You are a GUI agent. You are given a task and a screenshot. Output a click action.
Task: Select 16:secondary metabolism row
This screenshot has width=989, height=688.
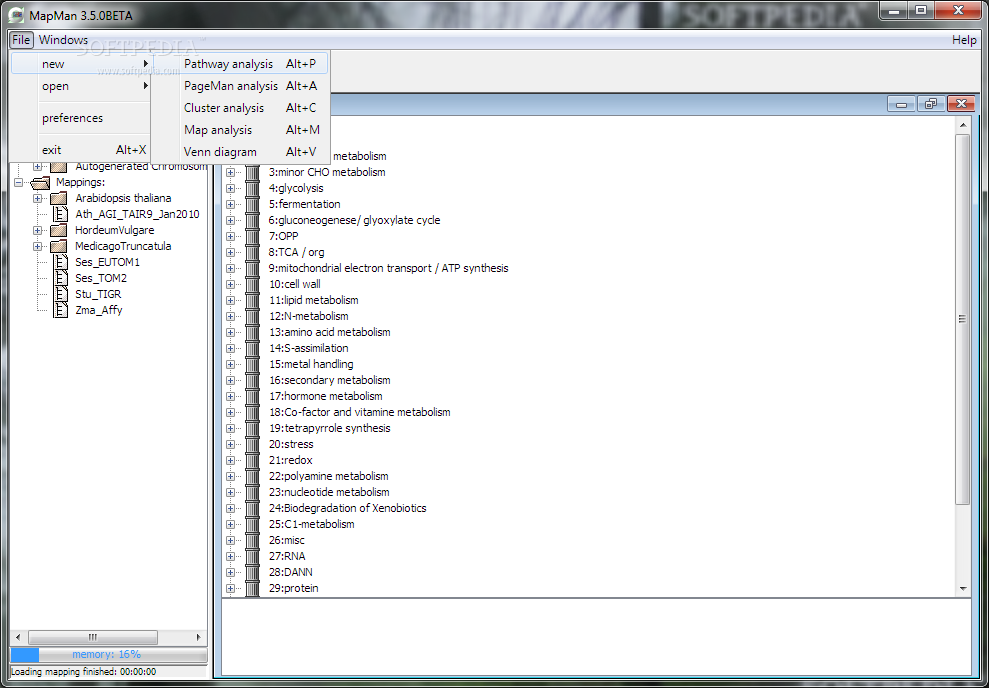(330, 380)
